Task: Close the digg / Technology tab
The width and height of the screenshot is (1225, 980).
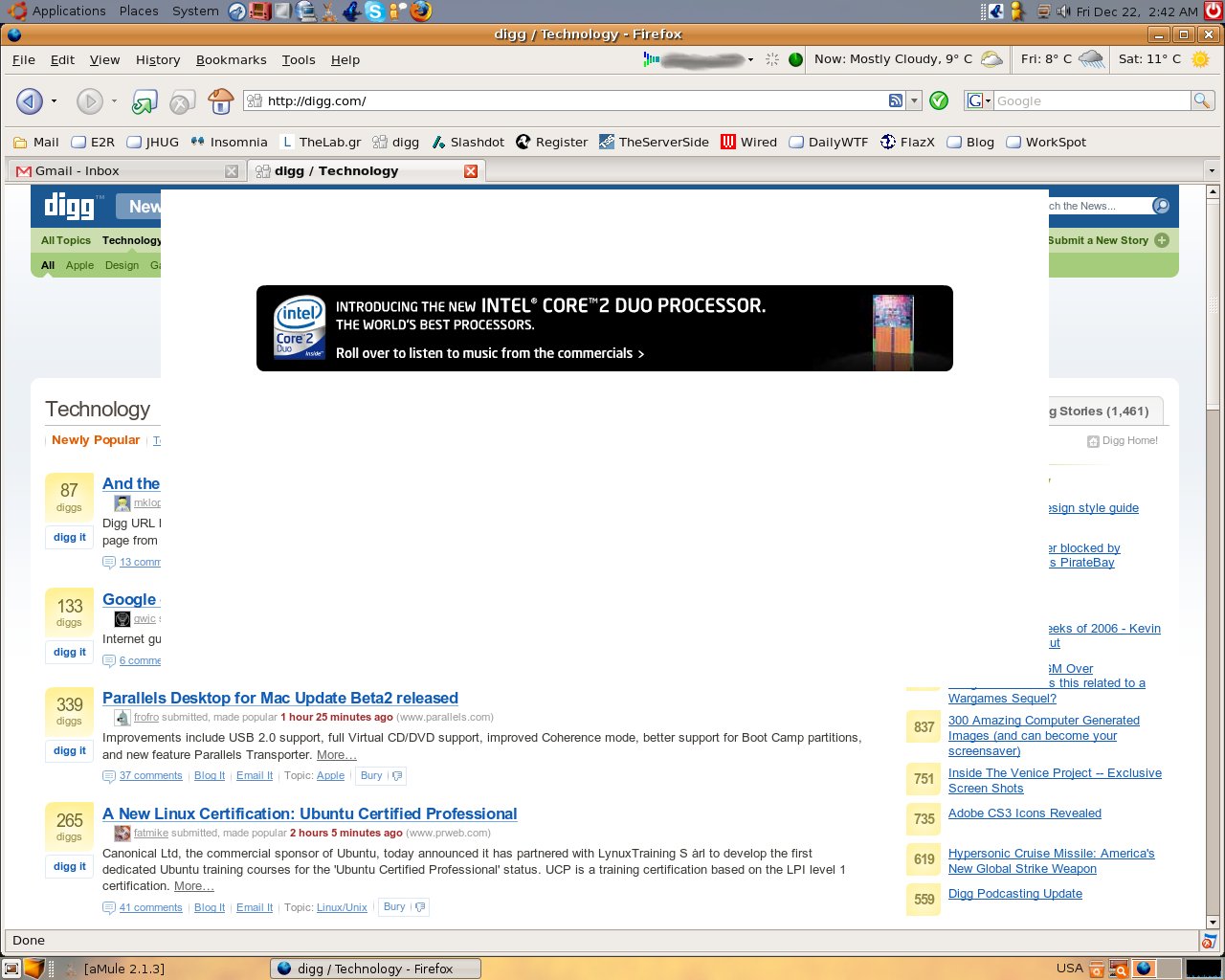Action: (470, 170)
